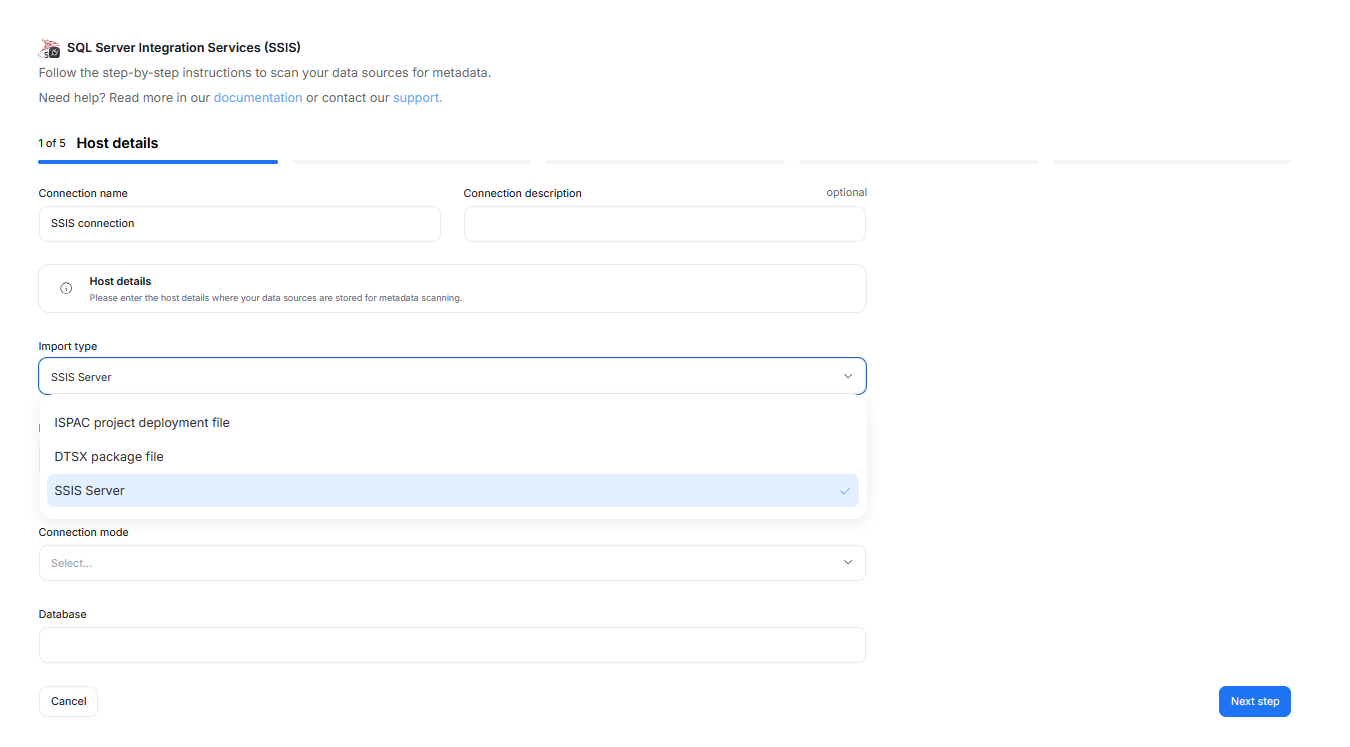The width and height of the screenshot is (1350, 747).
Task: Follow the support contact link
Action: [417, 98]
